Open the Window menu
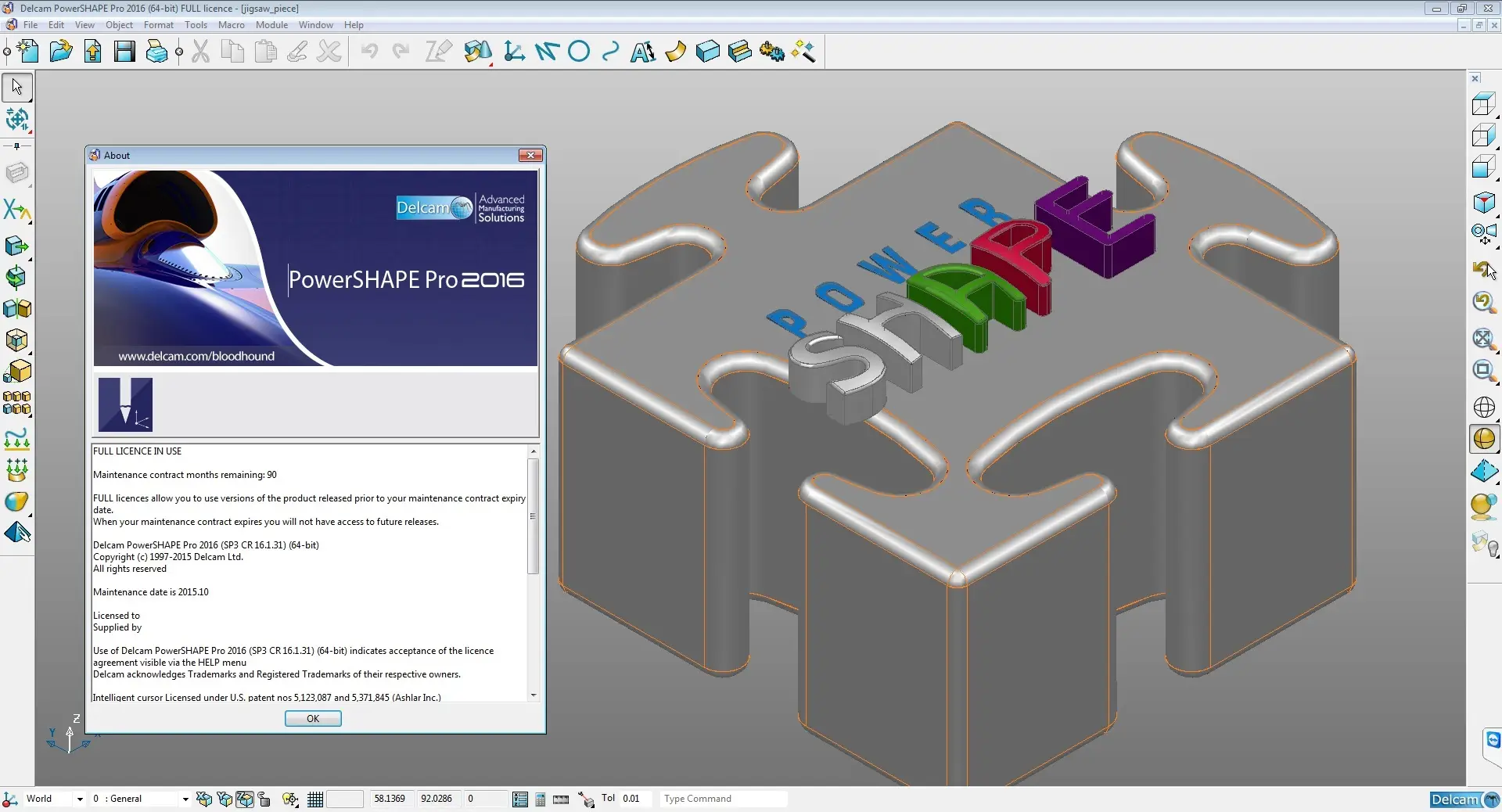This screenshot has height=812, width=1502. [315, 25]
